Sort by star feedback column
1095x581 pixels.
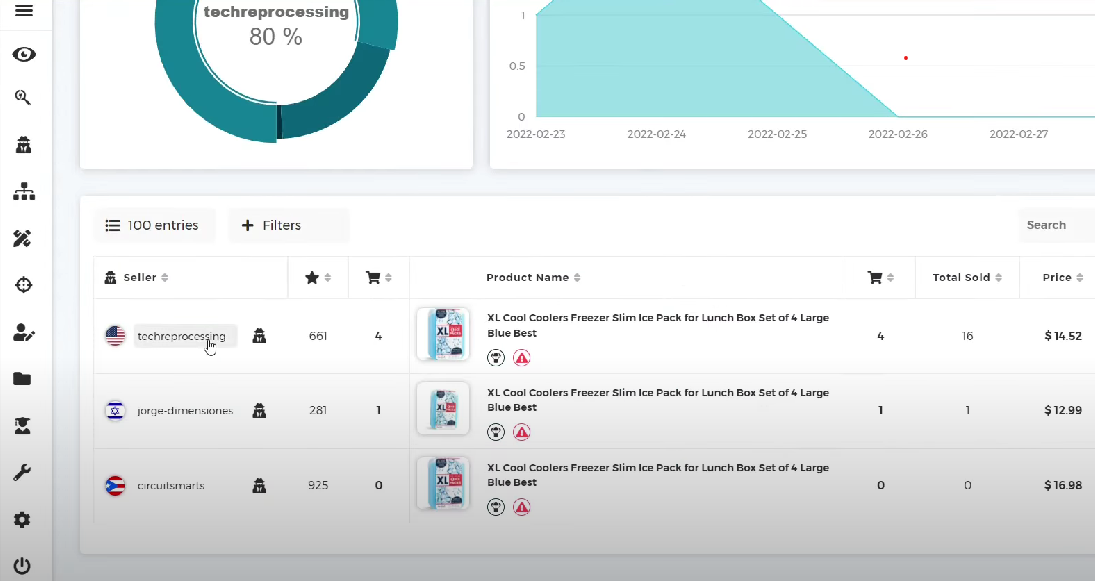(318, 277)
